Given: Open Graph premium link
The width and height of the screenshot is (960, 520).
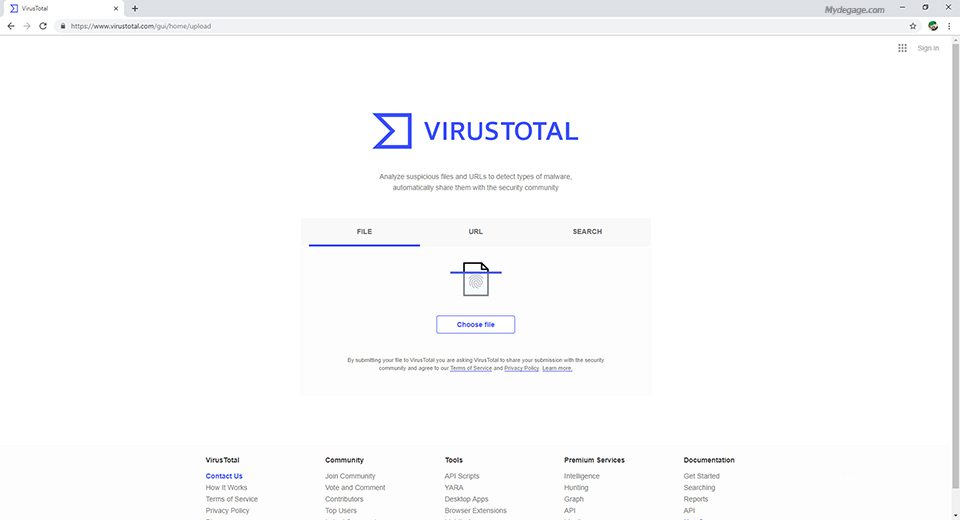Looking at the screenshot, I should 574,499.
